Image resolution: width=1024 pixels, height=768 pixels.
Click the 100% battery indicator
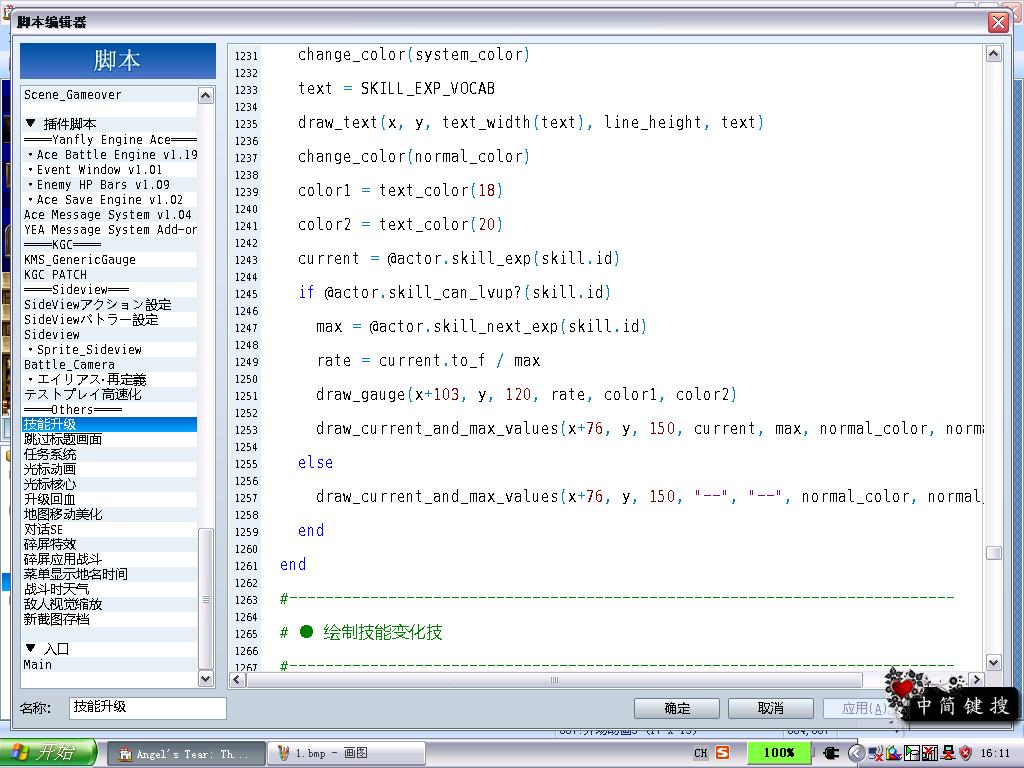(779, 752)
